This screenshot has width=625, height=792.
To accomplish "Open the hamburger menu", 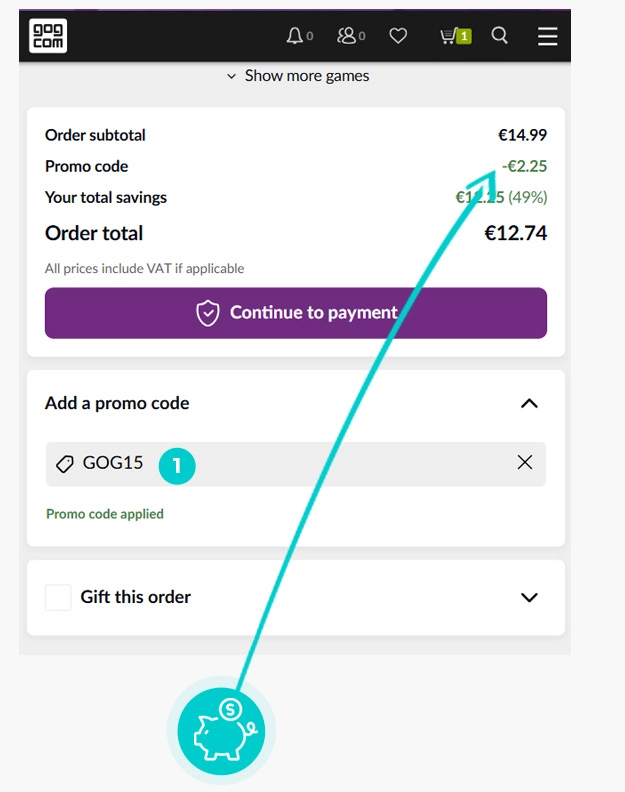I will 547,36.
